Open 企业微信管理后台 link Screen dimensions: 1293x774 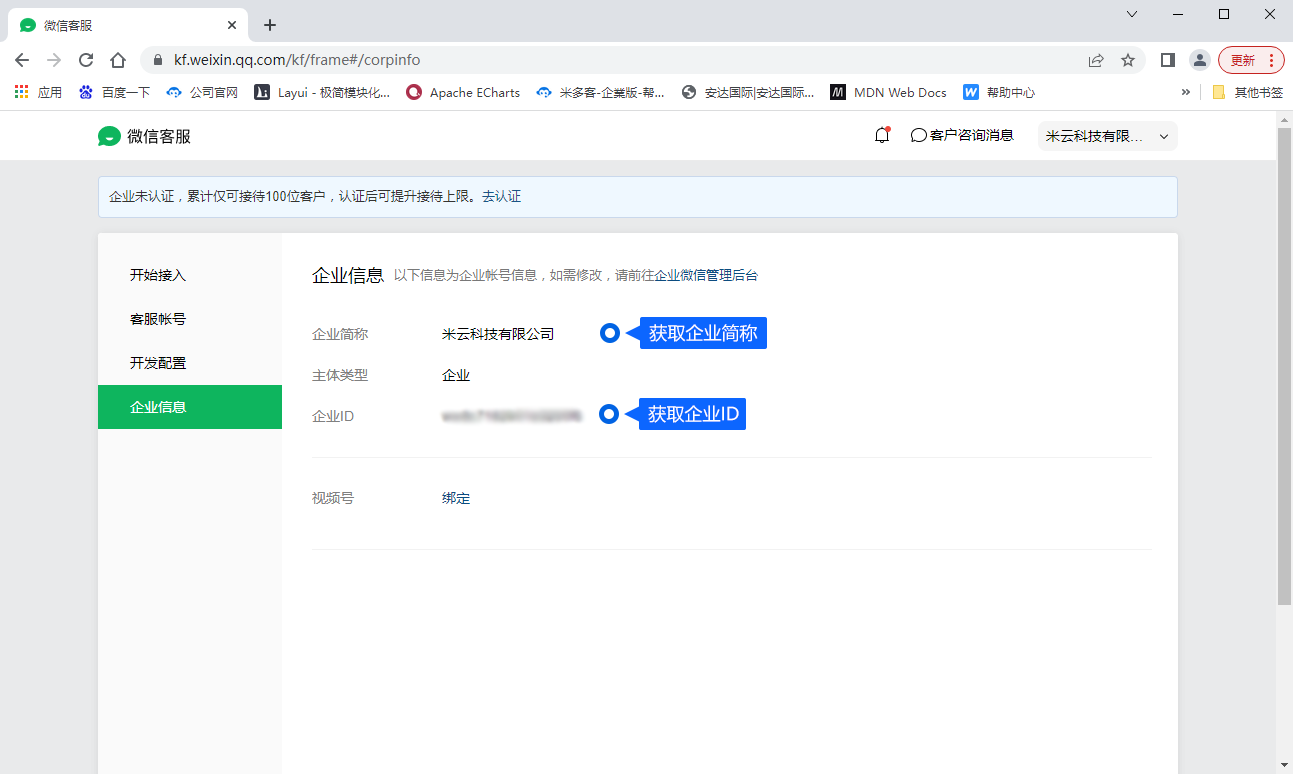(706, 276)
